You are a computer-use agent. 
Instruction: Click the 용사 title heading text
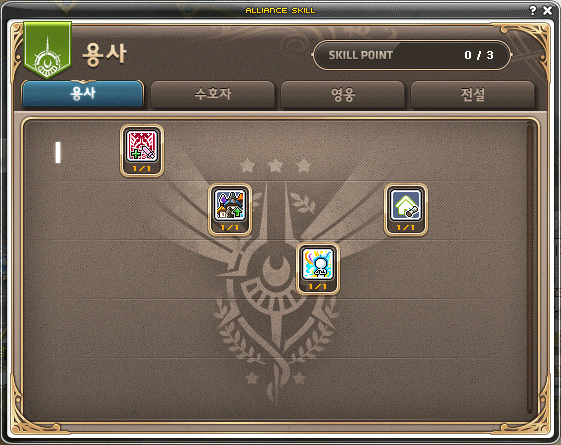tap(104, 54)
